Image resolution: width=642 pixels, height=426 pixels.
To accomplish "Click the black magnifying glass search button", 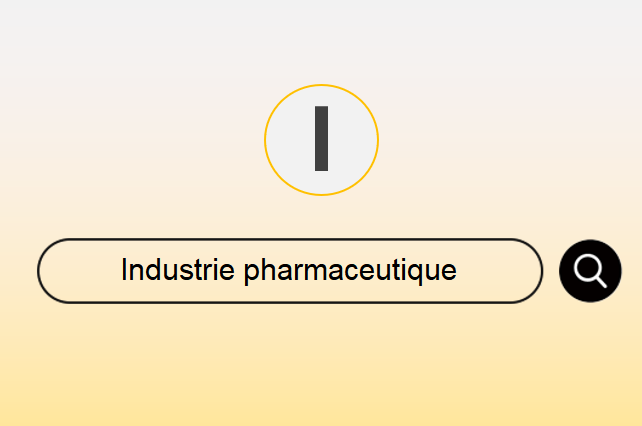I will tap(590, 271).
